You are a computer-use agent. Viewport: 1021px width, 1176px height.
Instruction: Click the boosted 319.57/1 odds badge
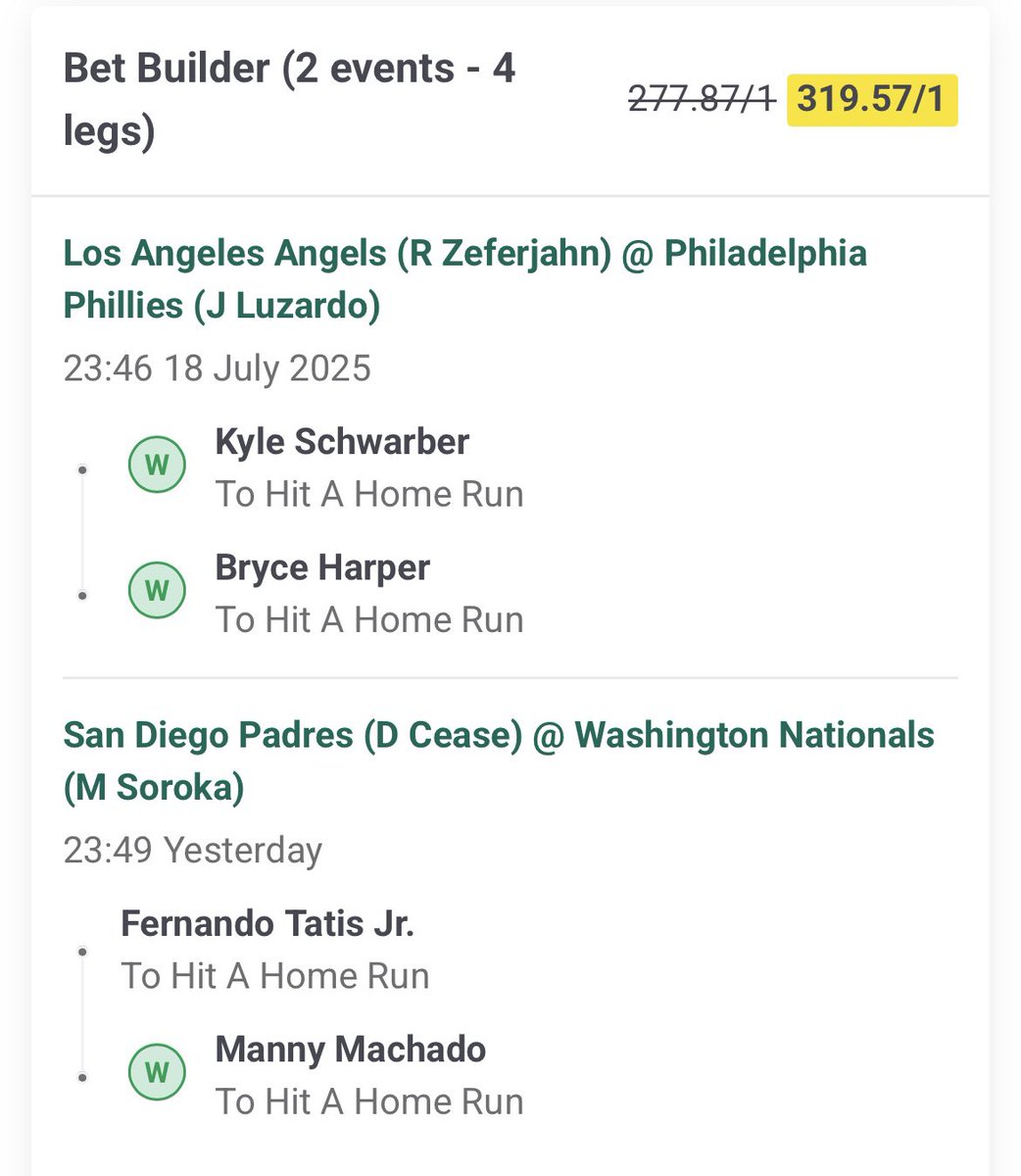pos(872,100)
